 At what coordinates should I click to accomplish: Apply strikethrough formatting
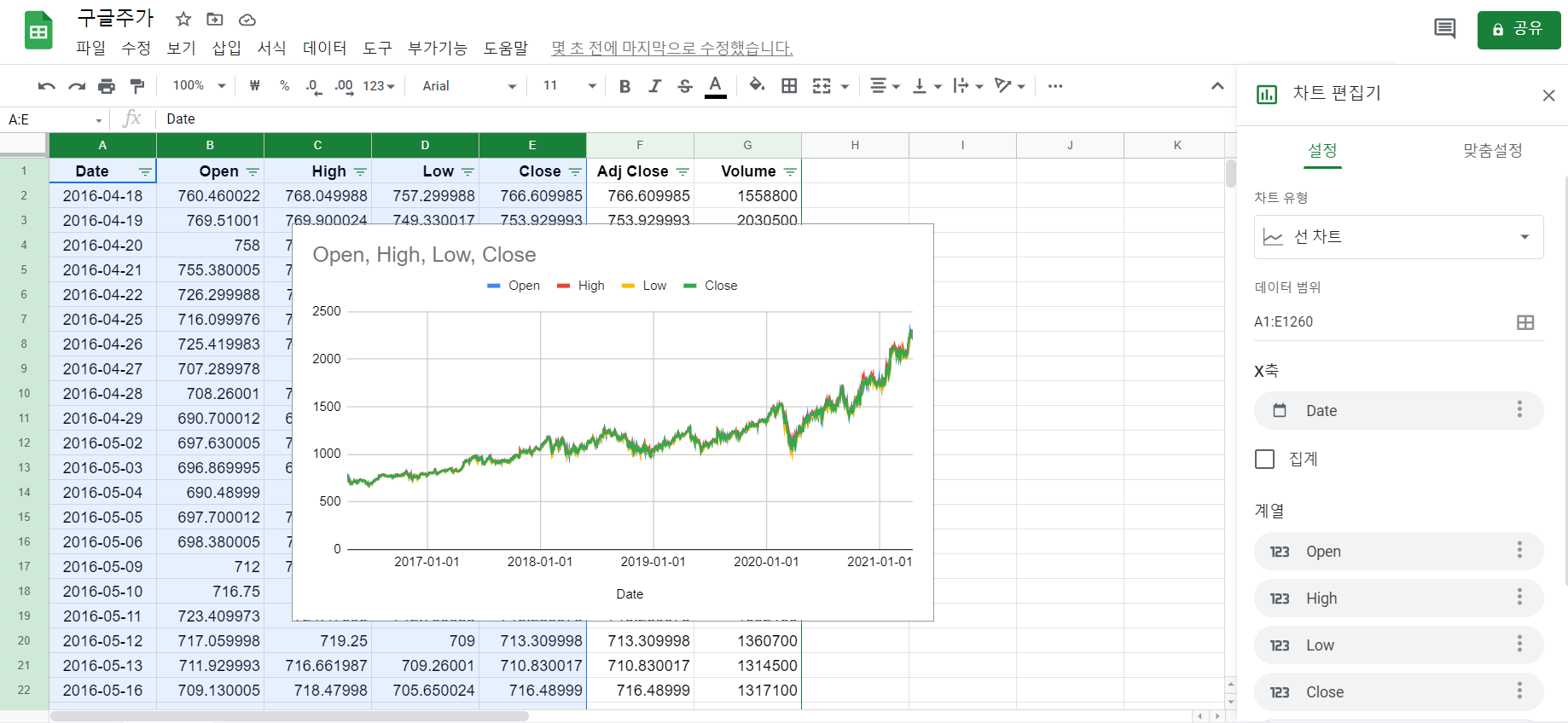[685, 86]
